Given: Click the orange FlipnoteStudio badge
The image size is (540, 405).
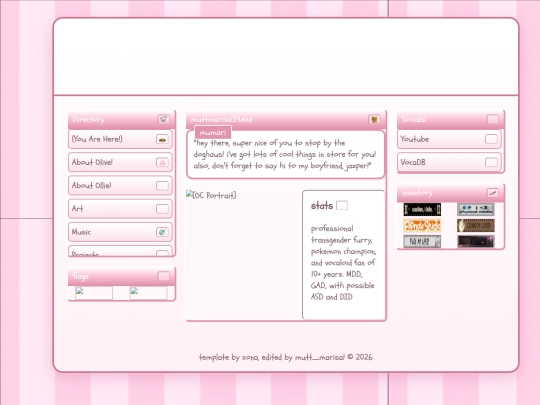Looking at the screenshot, I should click(422, 226).
